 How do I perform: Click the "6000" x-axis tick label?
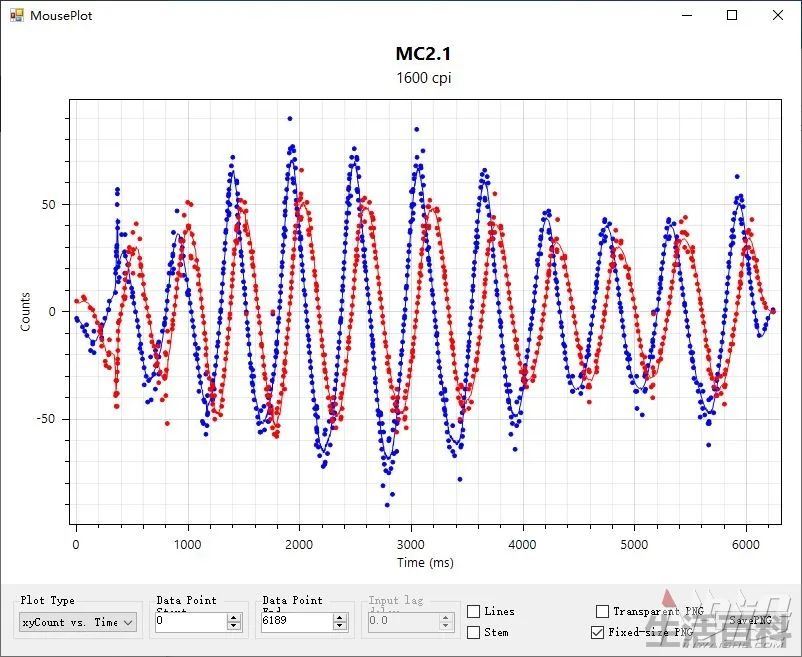(746, 545)
